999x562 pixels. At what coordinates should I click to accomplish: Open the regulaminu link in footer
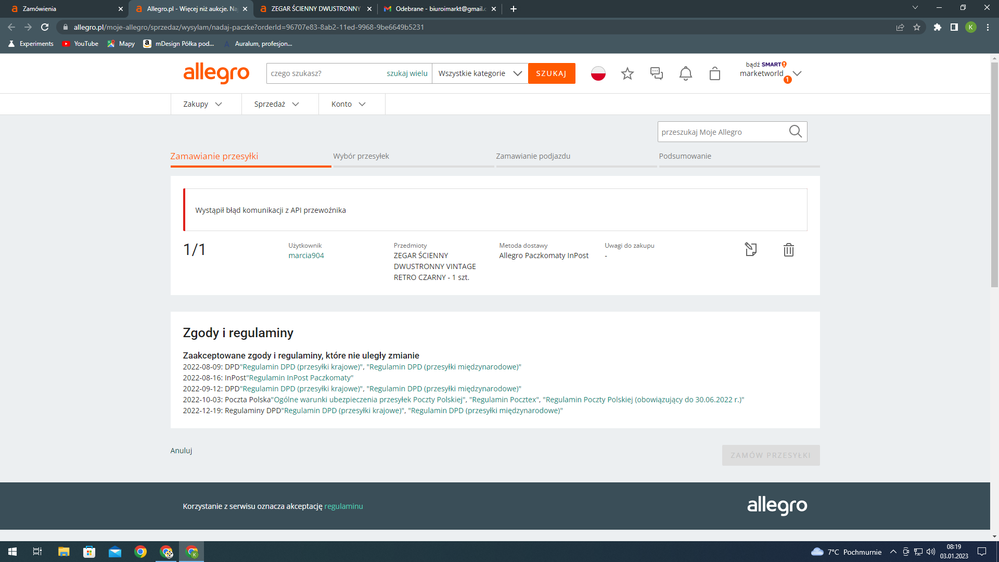343,506
